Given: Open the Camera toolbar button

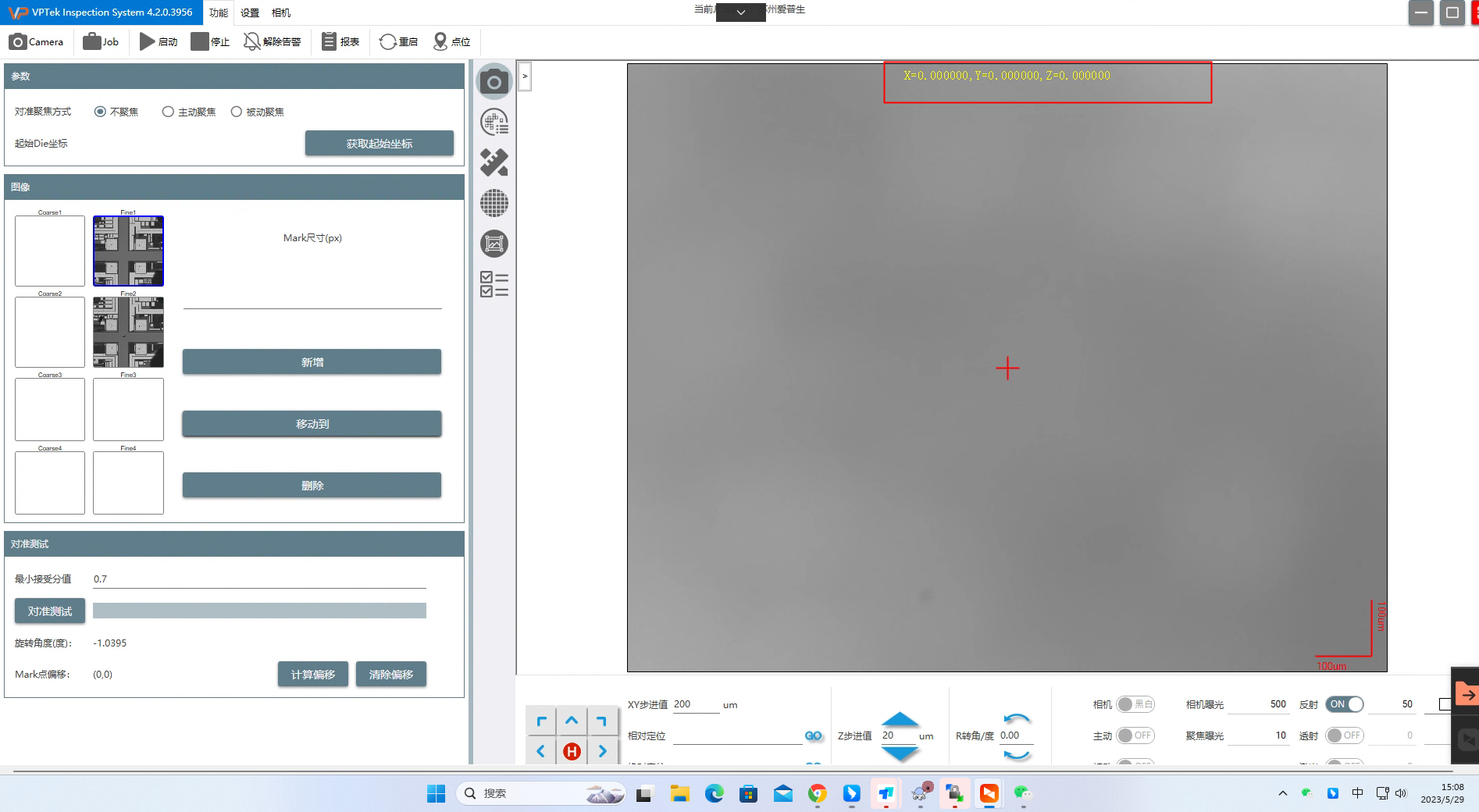Looking at the screenshot, I should (x=36, y=41).
